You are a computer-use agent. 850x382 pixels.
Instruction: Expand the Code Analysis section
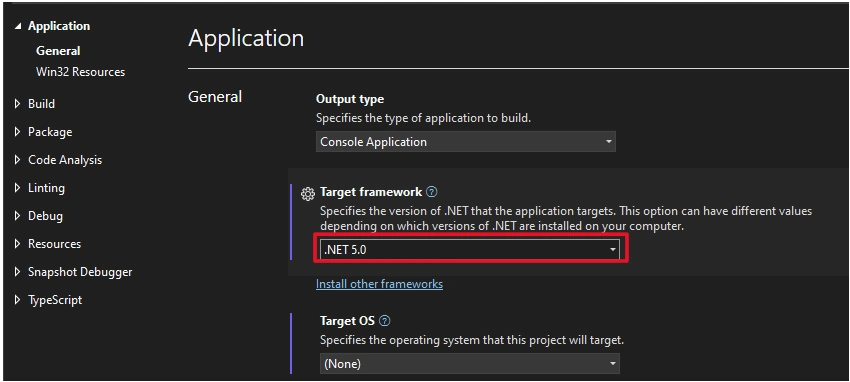tap(17, 160)
